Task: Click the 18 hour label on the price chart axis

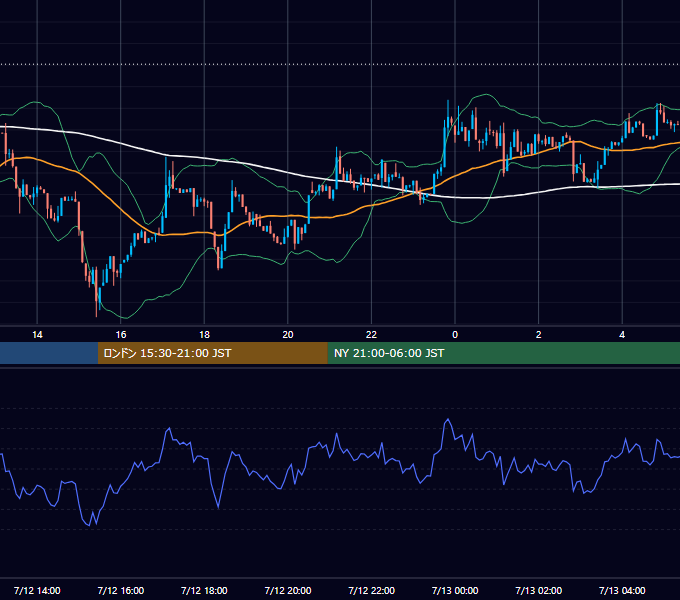Action: pyautogui.click(x=204, y=334)
